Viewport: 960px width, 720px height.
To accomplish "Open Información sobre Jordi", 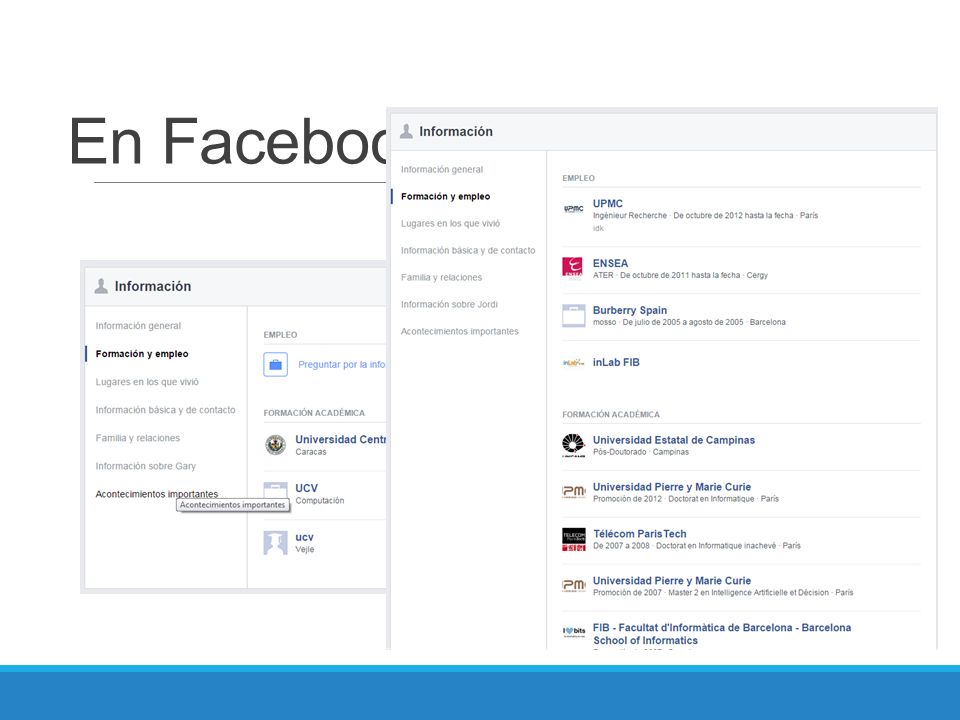I will tap(449, 304).
